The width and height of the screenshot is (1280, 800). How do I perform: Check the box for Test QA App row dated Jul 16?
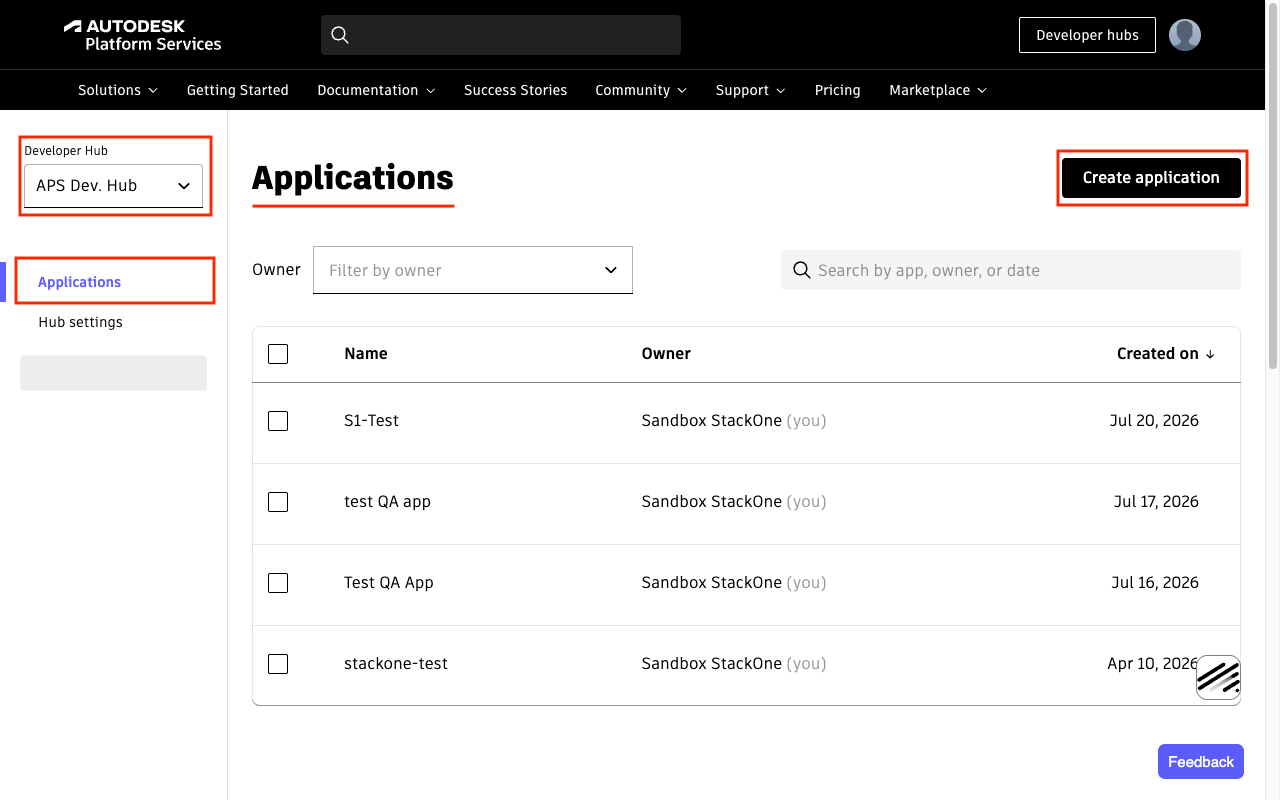[278, 583]
